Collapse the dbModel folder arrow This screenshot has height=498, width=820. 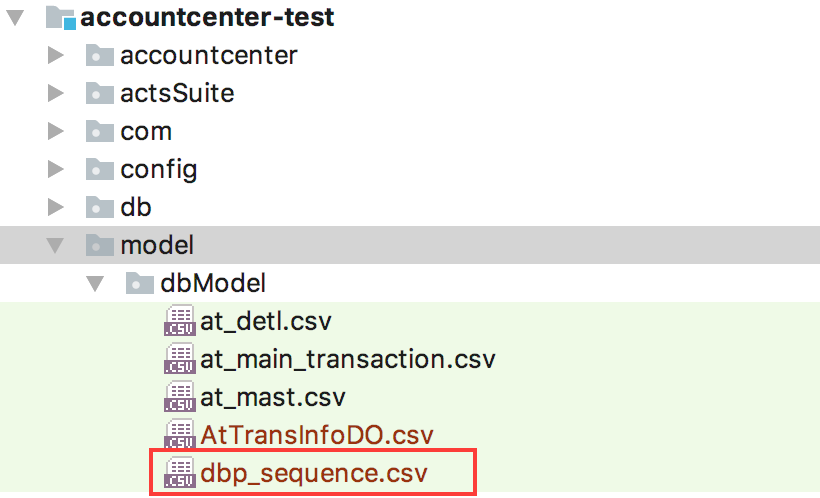[95, 284]
